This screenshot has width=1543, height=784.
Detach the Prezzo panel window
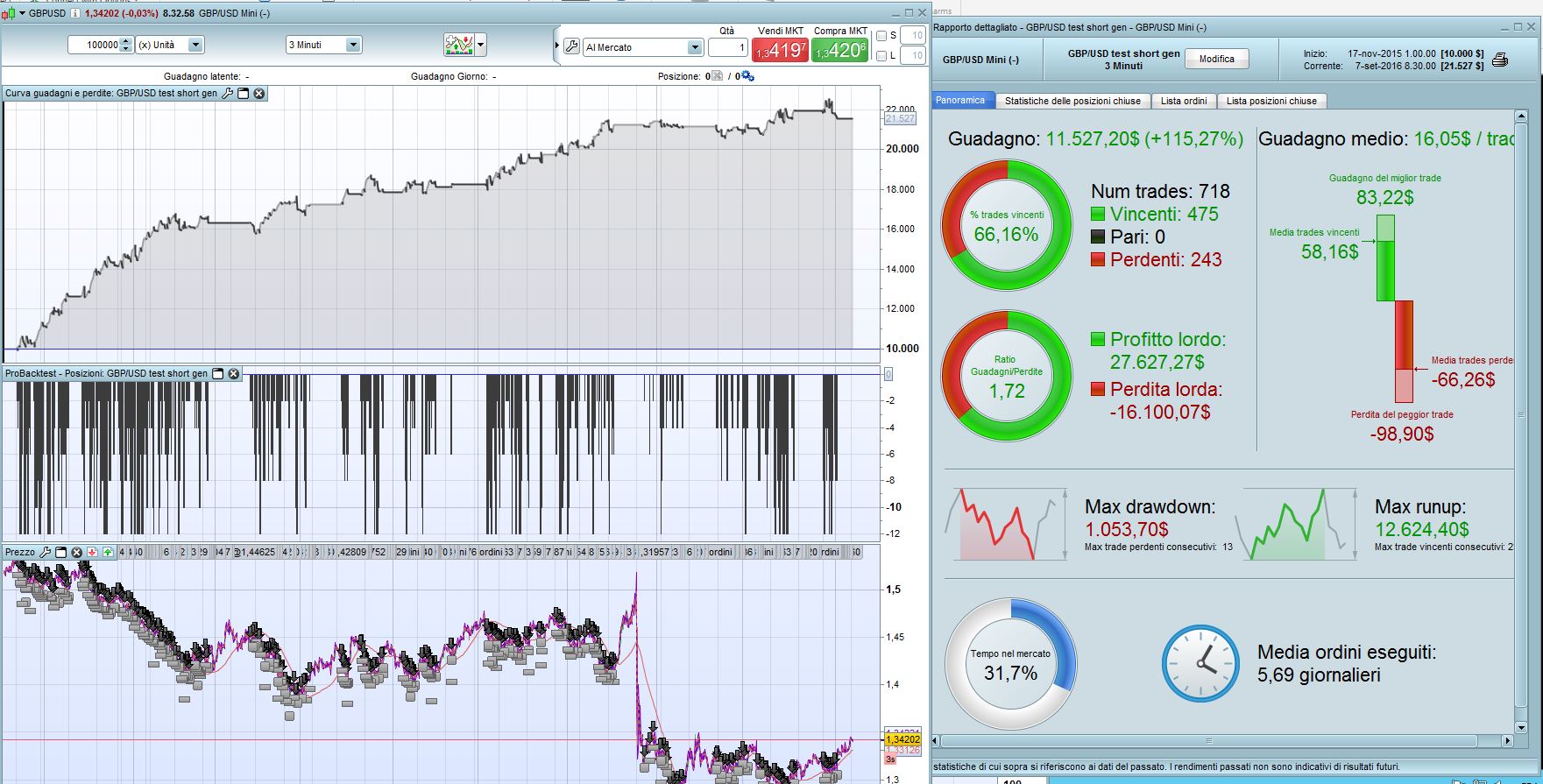tap(61, 552)
